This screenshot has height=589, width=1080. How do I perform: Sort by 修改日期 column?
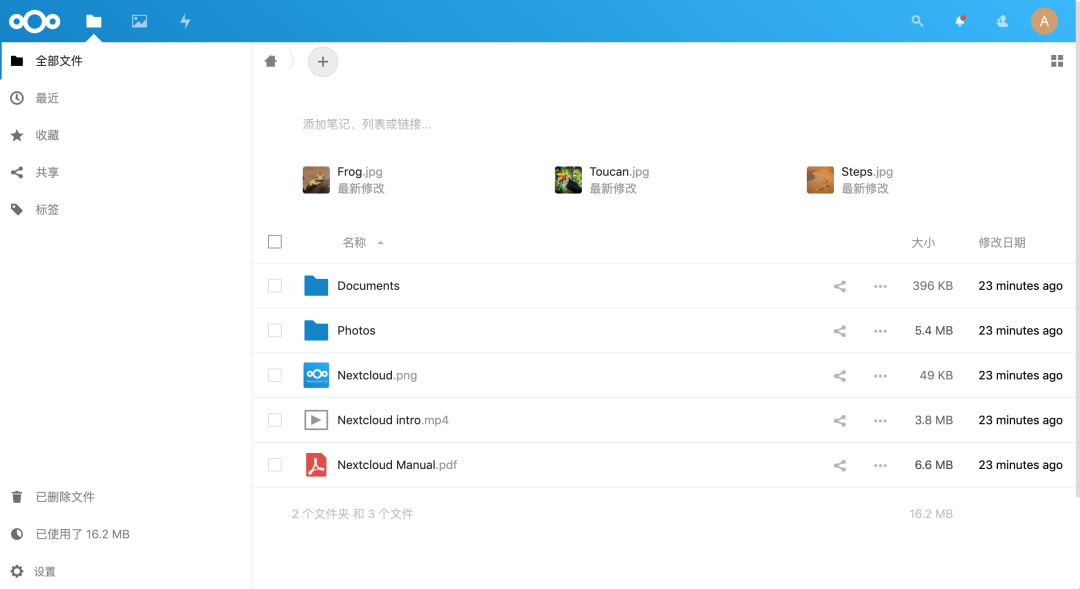pyautogui.click(x=1001, y=242)
